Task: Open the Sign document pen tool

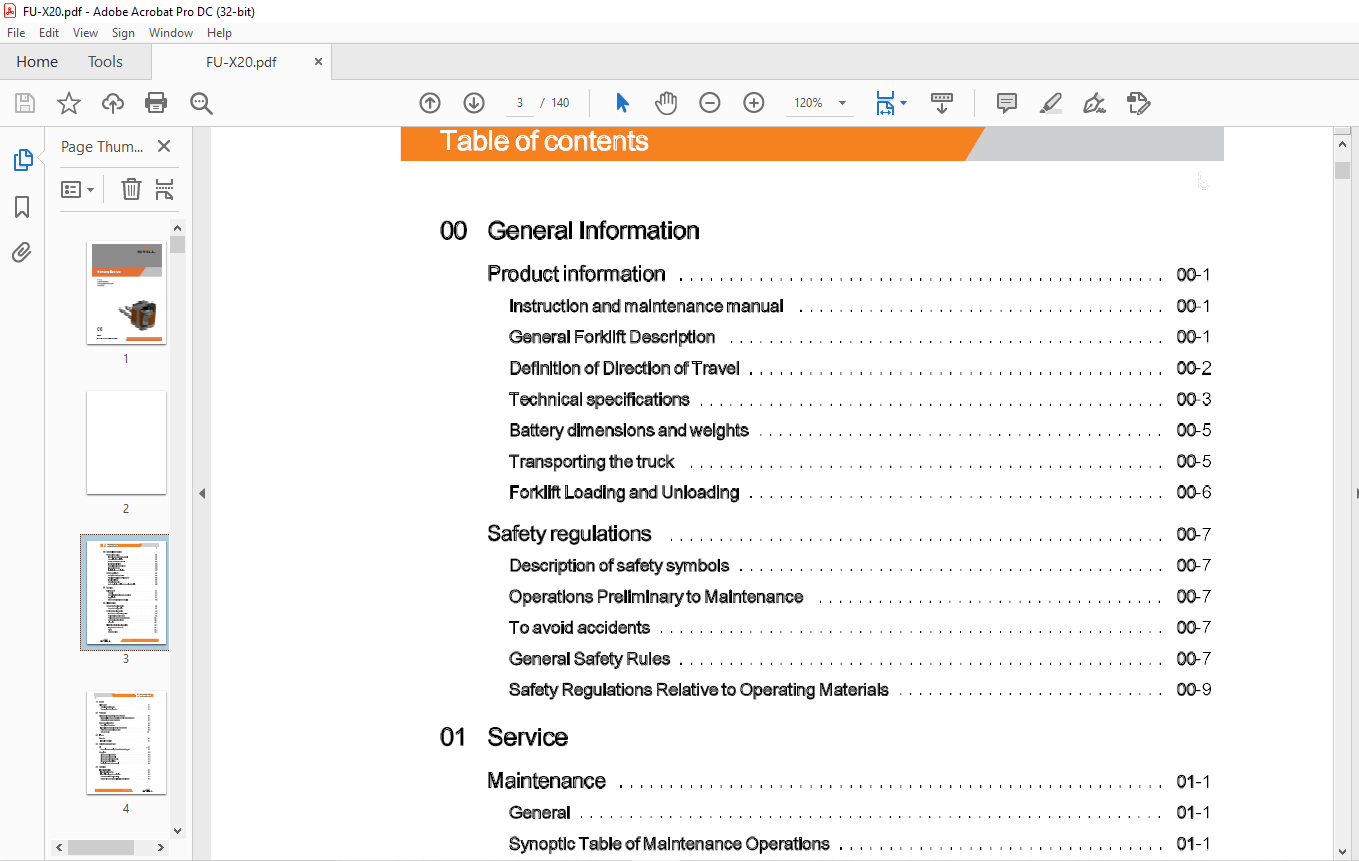Action: (x=1094, y=103)
